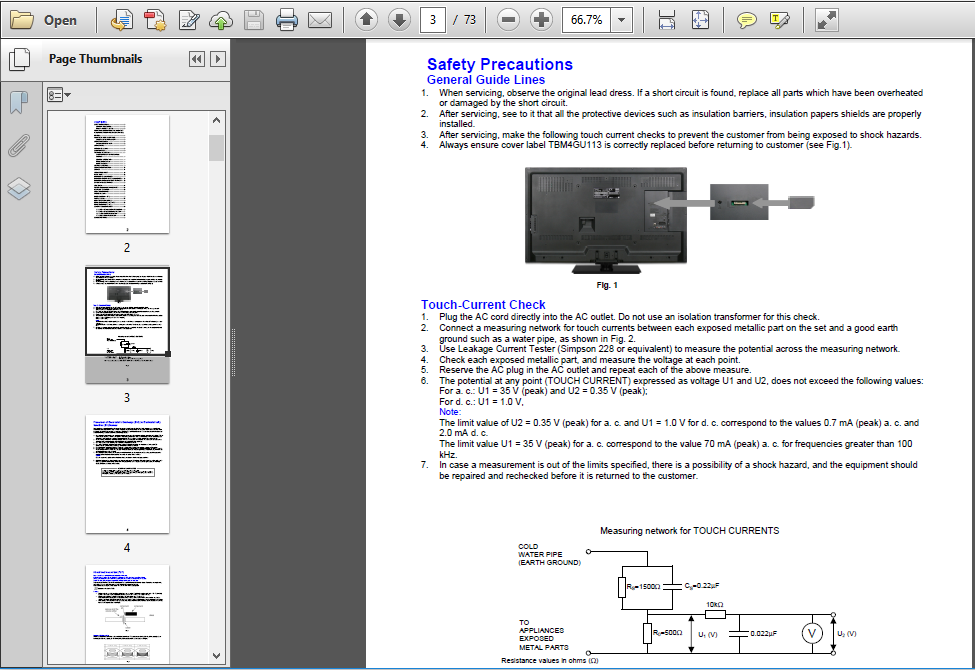
Task: Open a file with the Open button
Action: click(x=44, y=20)
